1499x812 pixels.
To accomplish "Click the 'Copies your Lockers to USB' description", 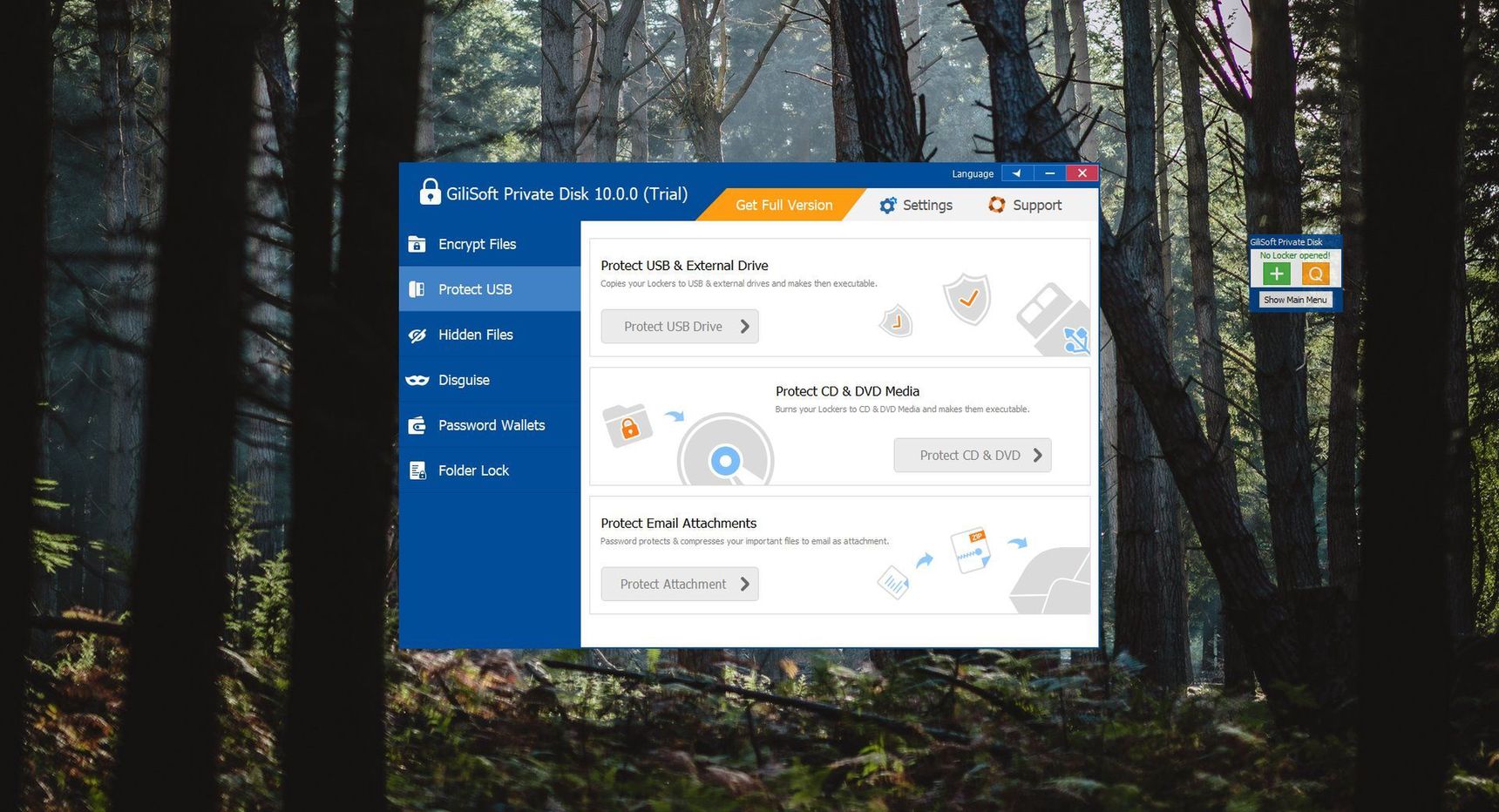I will [739, 284].
